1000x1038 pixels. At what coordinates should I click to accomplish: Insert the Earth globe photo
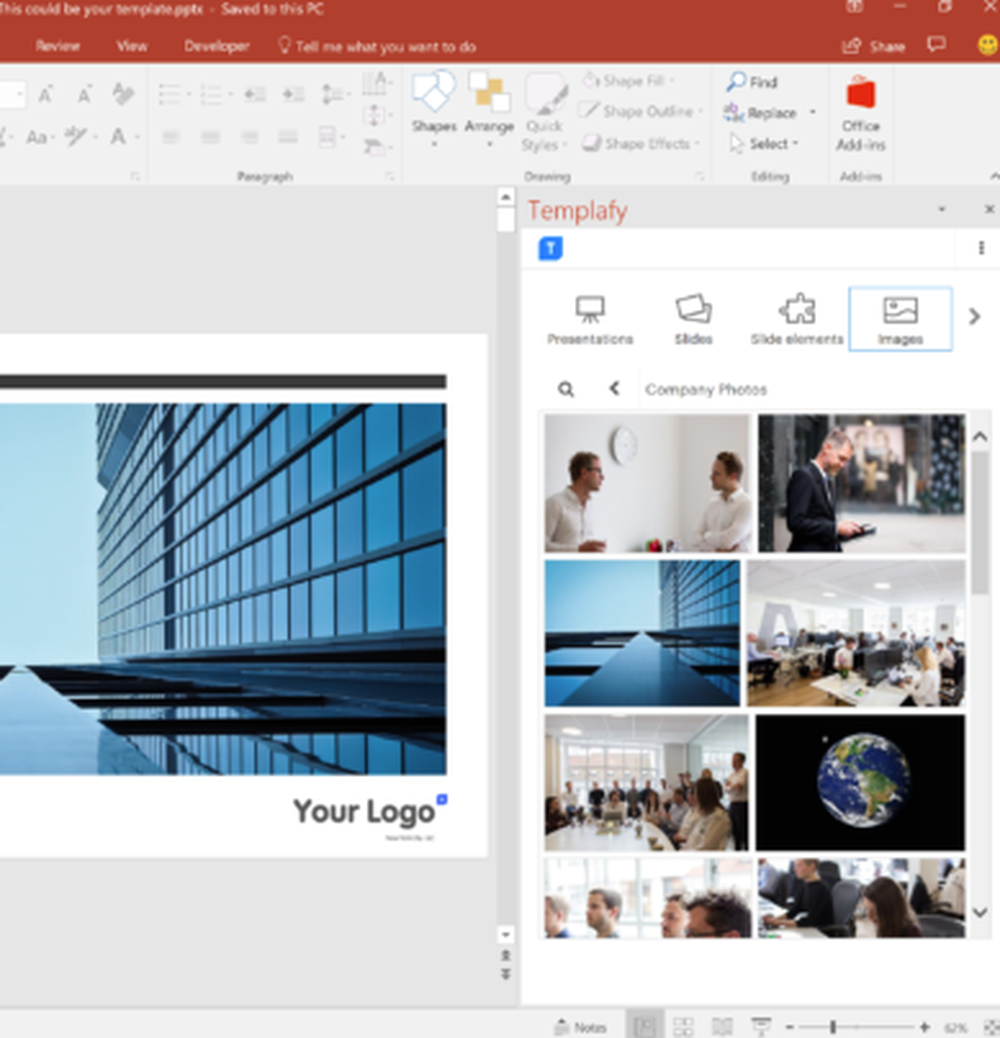(860, 782)
